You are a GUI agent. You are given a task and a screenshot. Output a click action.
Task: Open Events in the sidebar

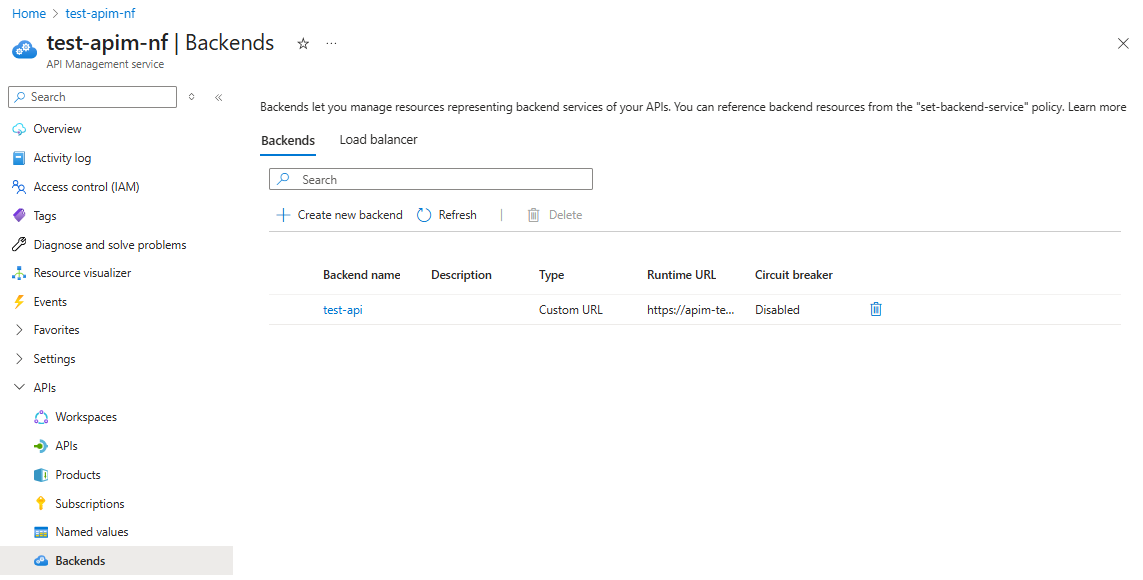point(50,302)
